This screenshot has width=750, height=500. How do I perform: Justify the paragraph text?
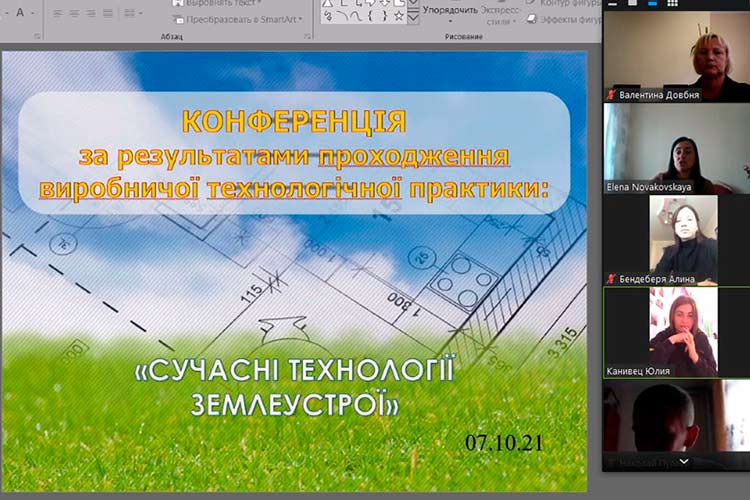tap(108, 13)
